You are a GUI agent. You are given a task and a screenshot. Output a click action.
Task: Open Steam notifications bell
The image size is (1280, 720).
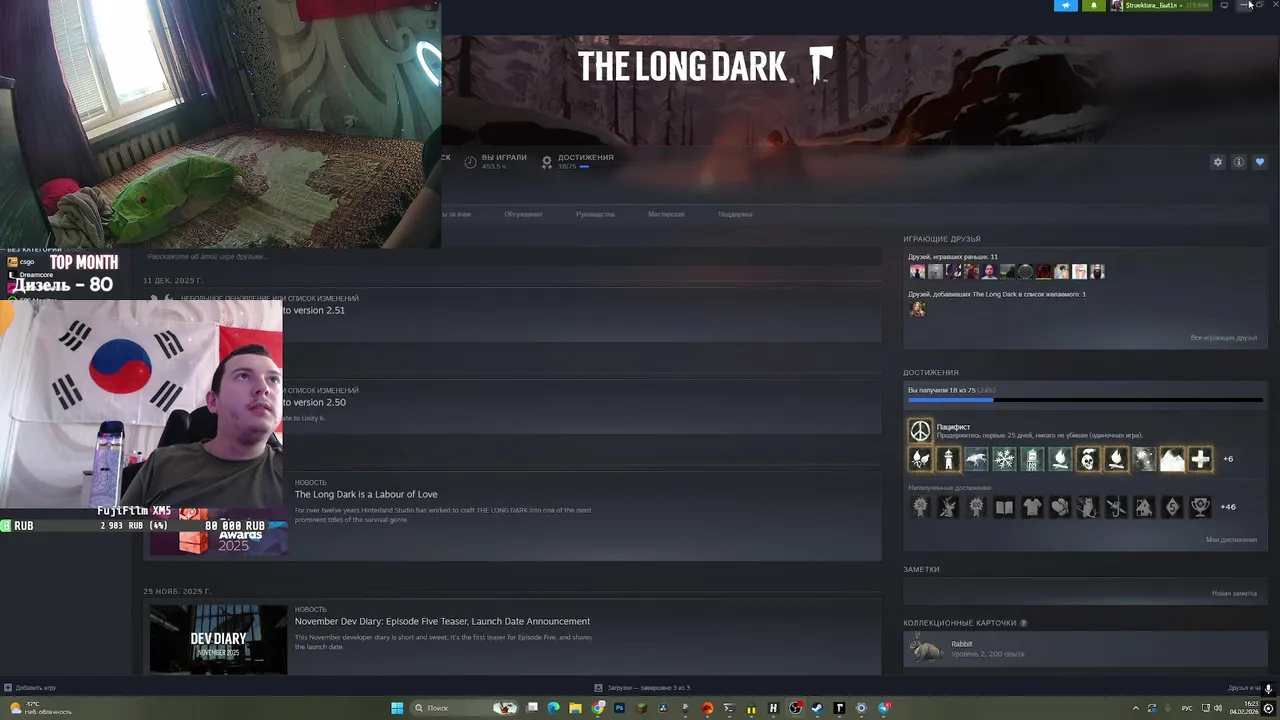click(x=1093, y=5)
